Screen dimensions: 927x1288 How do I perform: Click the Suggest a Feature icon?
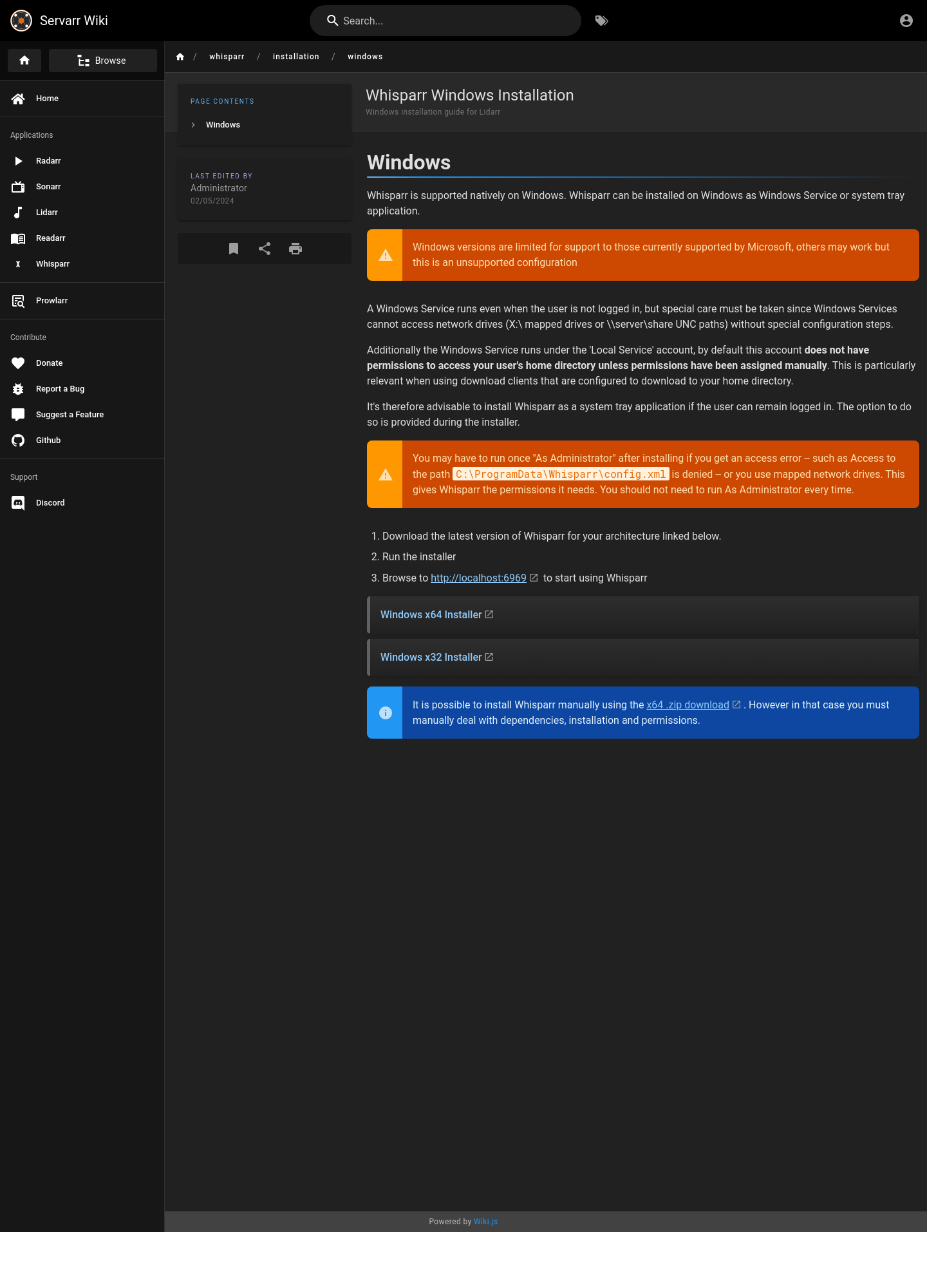click(x=18, y=415)
